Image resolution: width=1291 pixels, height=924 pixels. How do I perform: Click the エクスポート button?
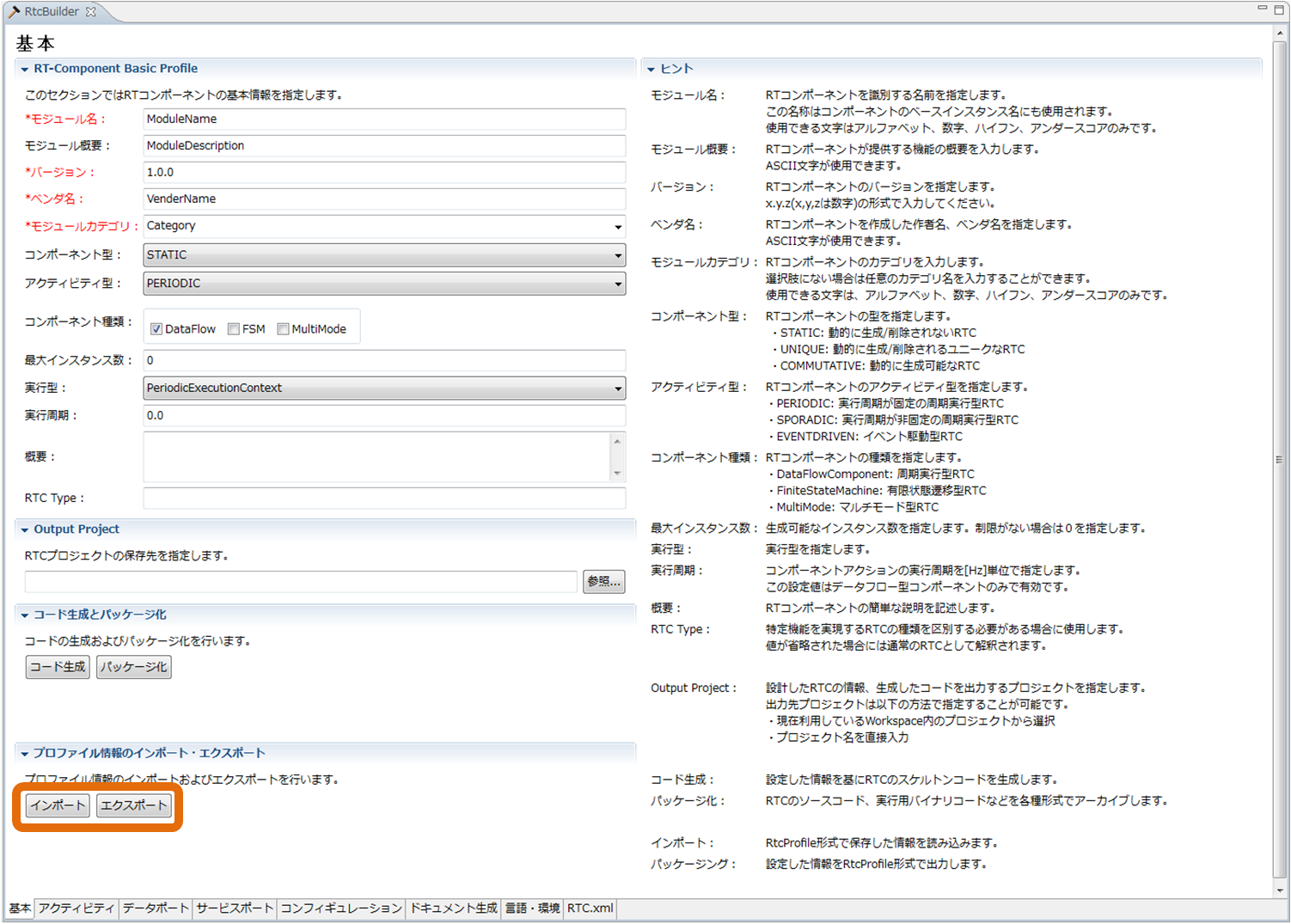(x=133, y=805)
